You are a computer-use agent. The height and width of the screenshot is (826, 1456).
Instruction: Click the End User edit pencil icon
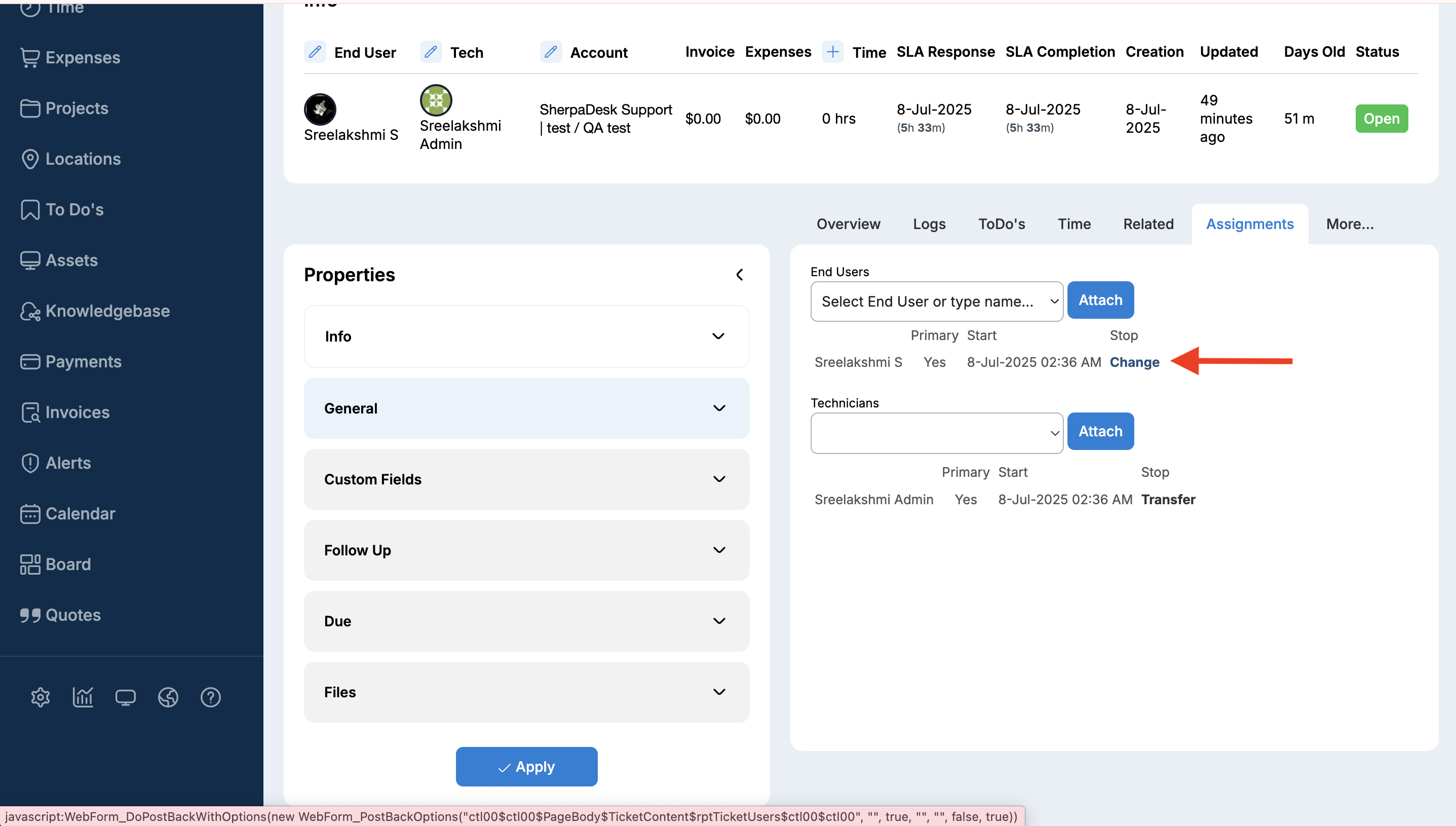(315, 52)
